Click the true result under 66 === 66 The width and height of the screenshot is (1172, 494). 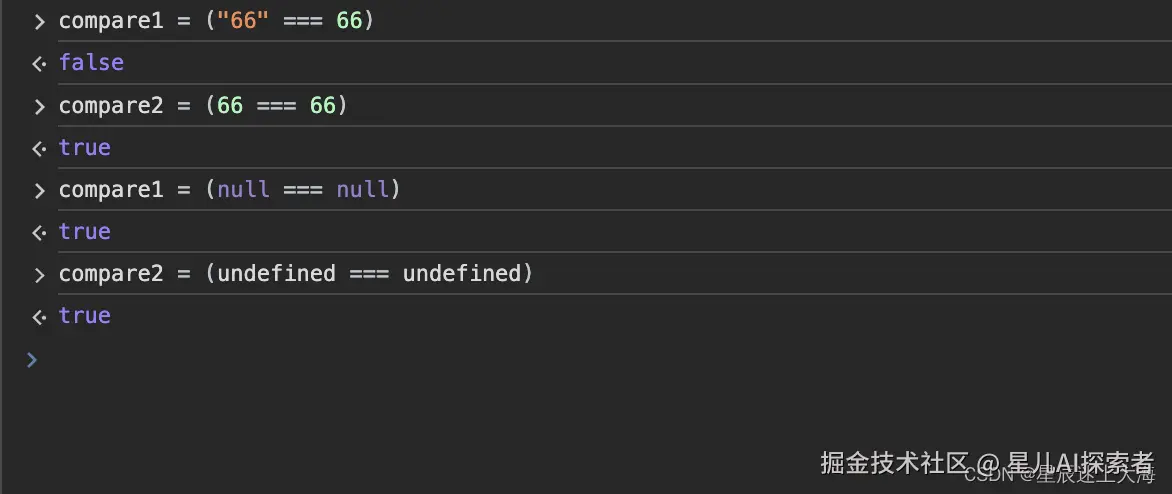pyautogui.click(x=84, y=147)
